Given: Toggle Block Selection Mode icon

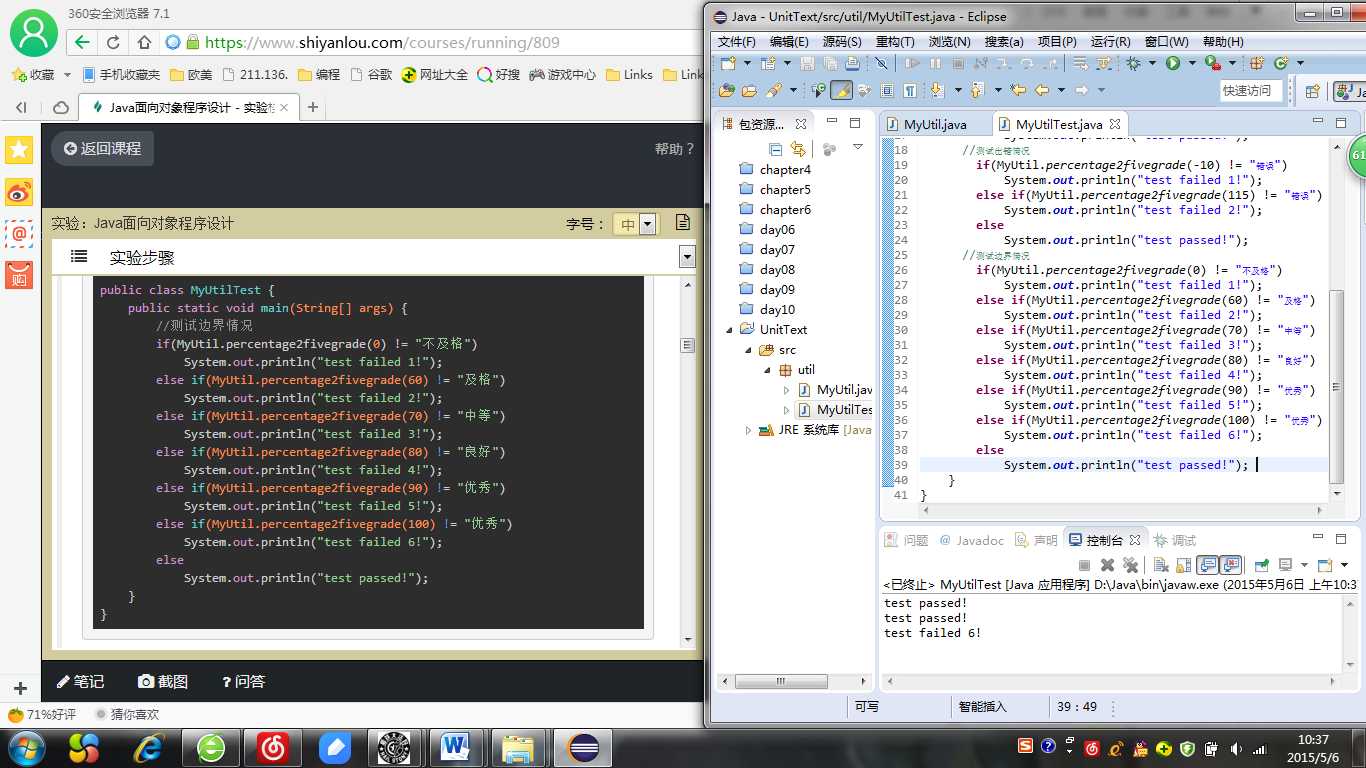Looking at the screenshot, I should click(887, 90).
